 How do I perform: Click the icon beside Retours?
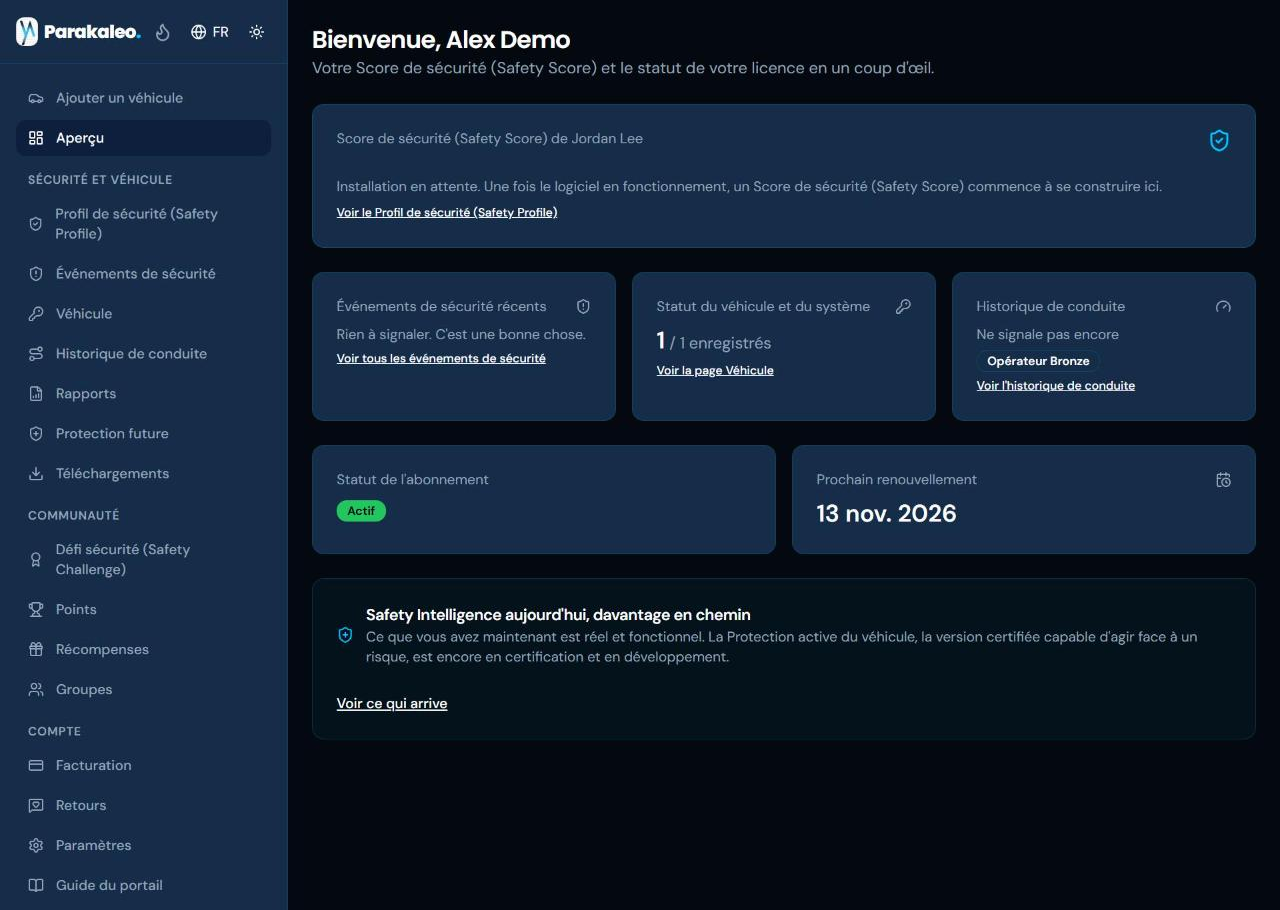point(36,806)
